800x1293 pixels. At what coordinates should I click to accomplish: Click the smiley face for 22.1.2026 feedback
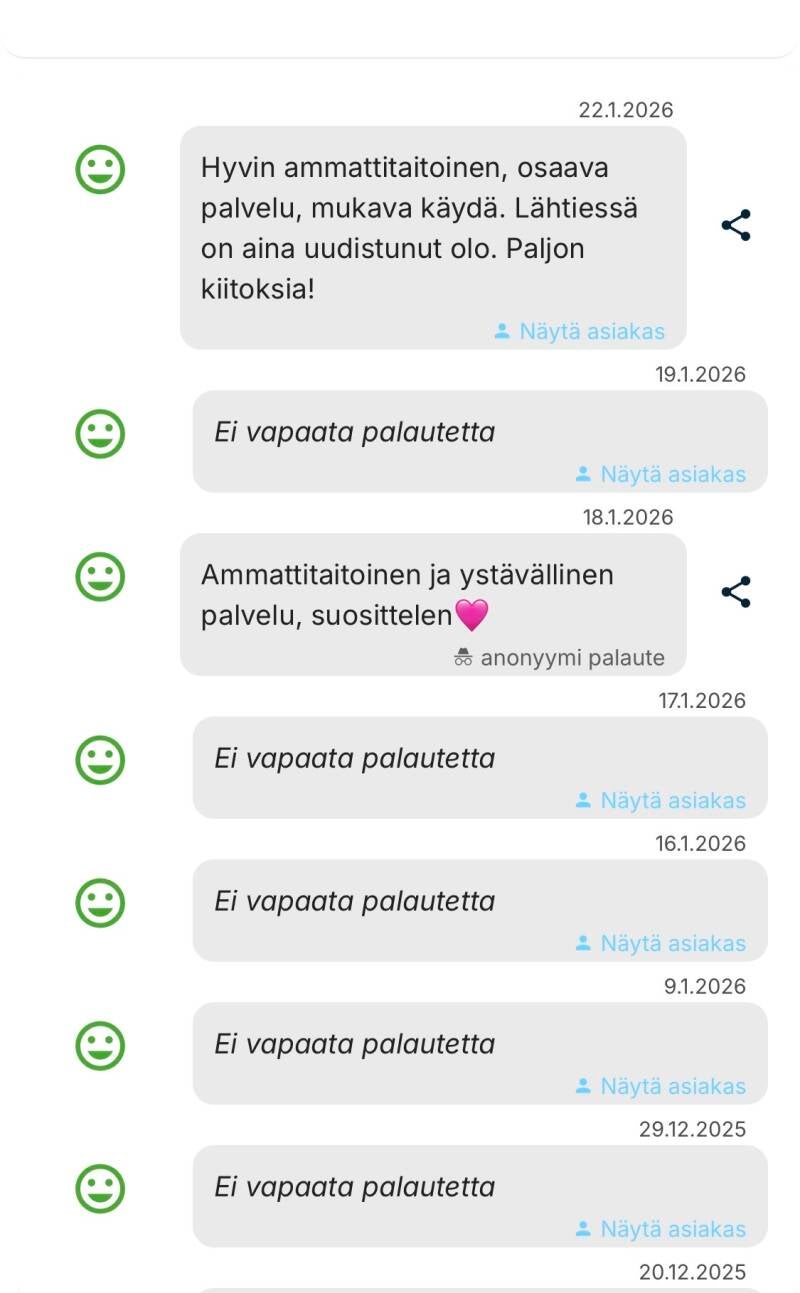(101, 169)
